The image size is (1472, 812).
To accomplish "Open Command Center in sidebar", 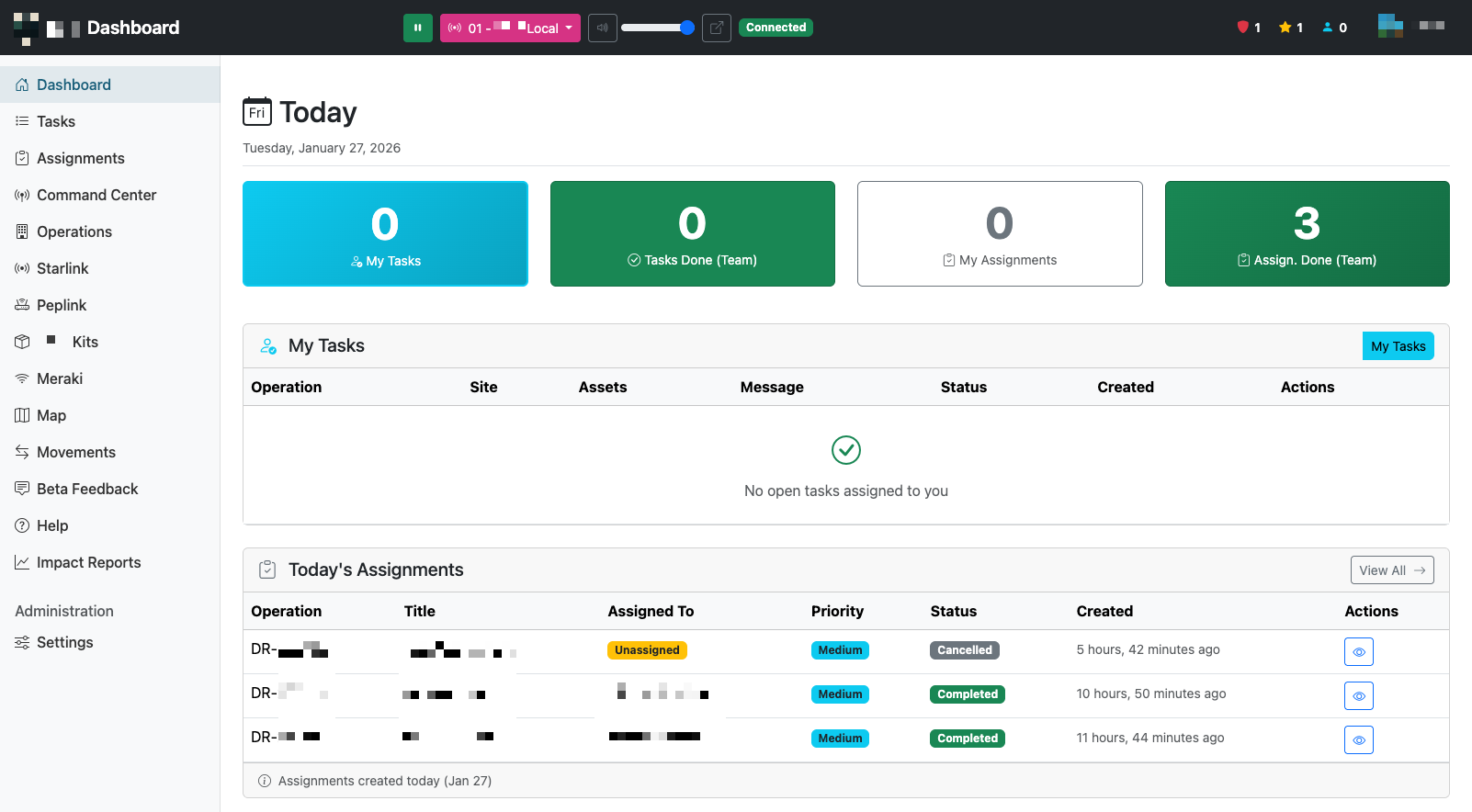I will point(110,195).
